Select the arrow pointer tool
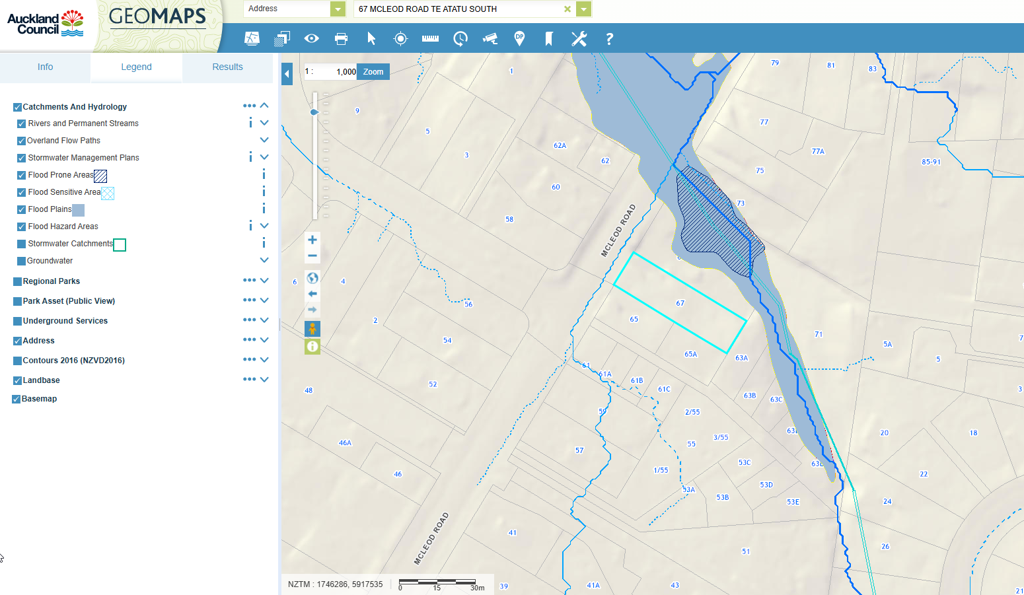This screenshot has height=595, width=1024. click(x=371, y=39)
